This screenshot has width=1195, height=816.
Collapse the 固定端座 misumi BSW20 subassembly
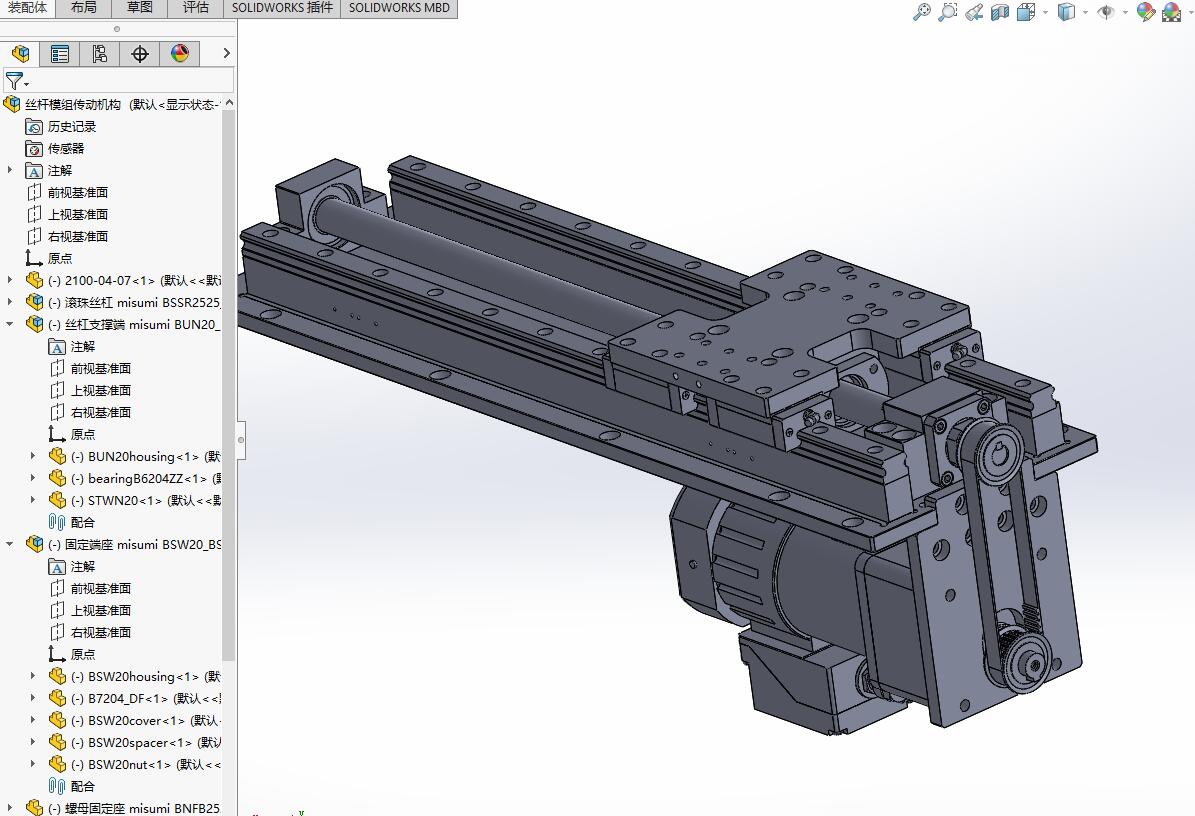10,544
